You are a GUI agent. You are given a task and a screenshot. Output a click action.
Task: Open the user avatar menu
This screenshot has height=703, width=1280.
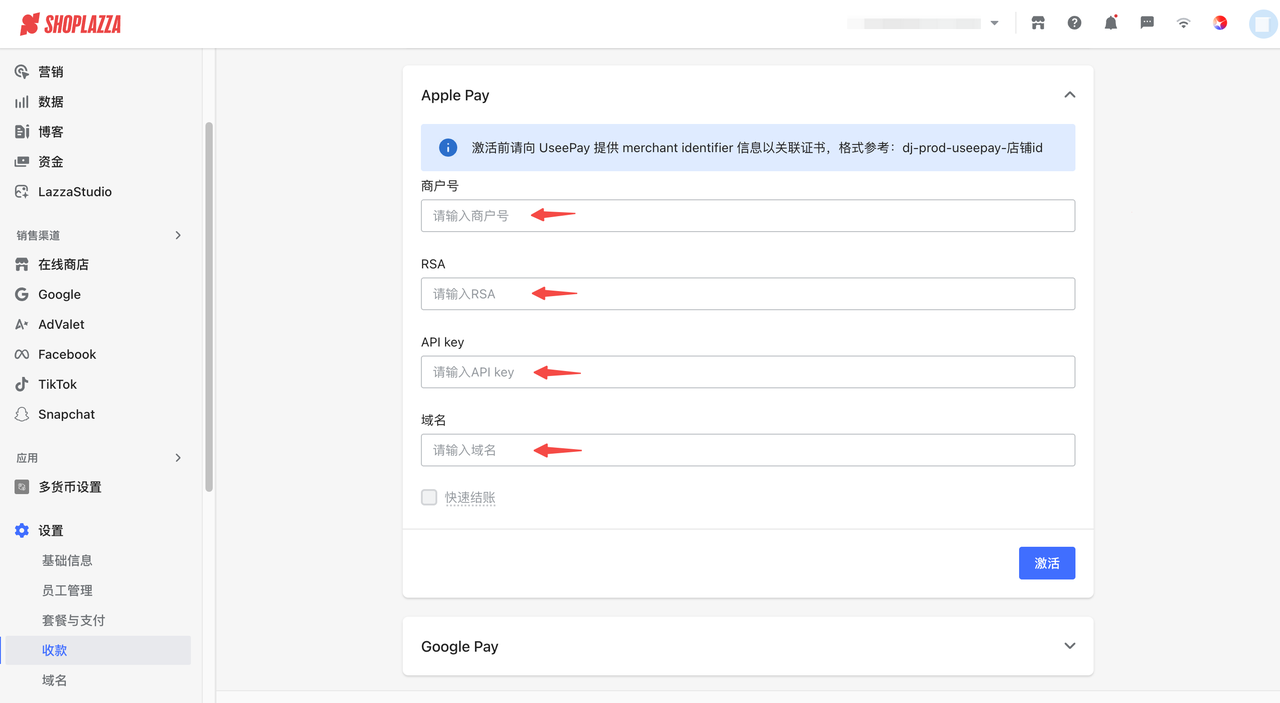(x=1263, y=24)
